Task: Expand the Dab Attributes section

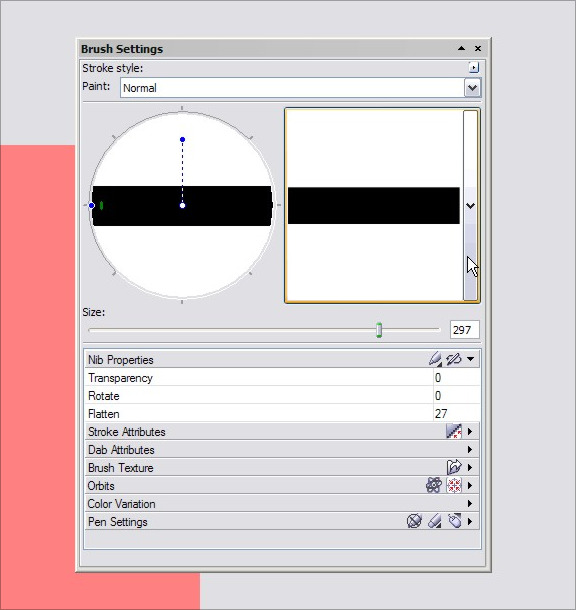Action: click(470, 449)
